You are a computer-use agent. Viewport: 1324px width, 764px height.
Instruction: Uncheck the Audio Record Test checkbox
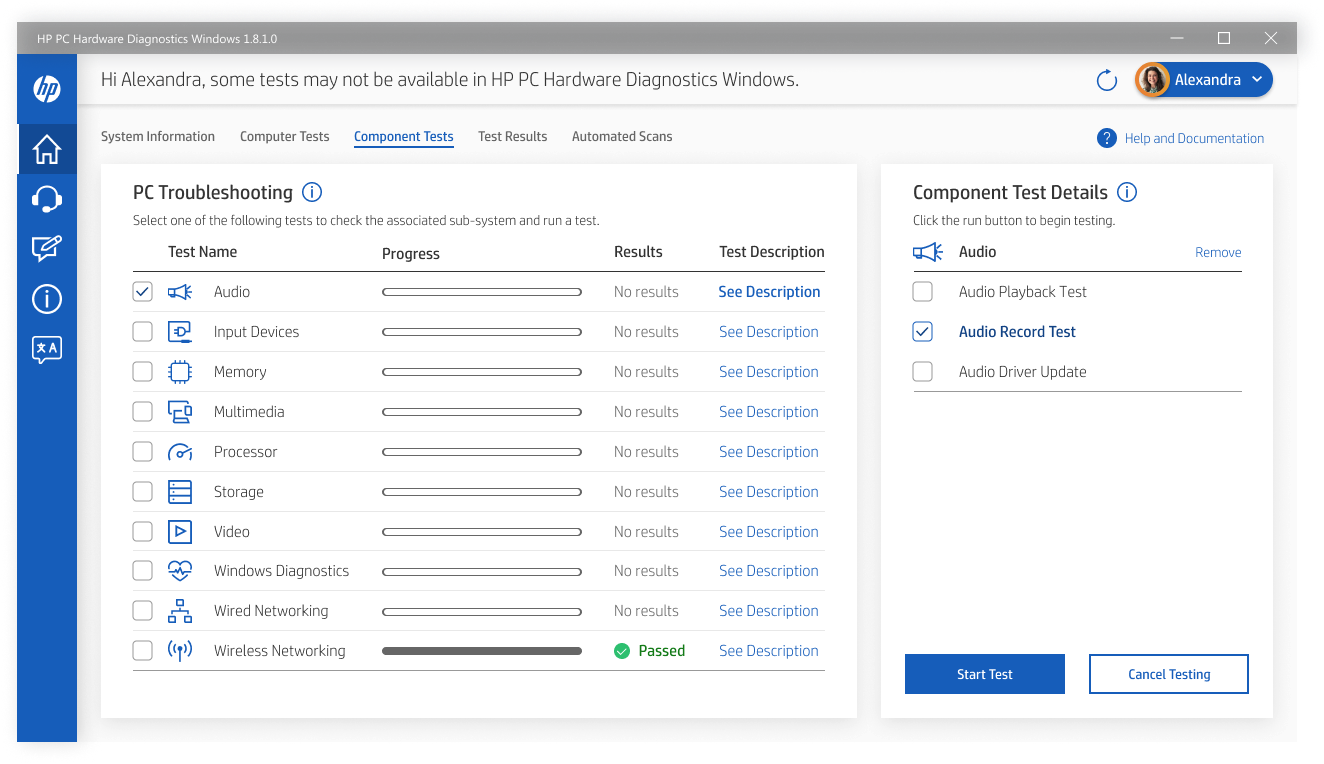pos(923,332)
